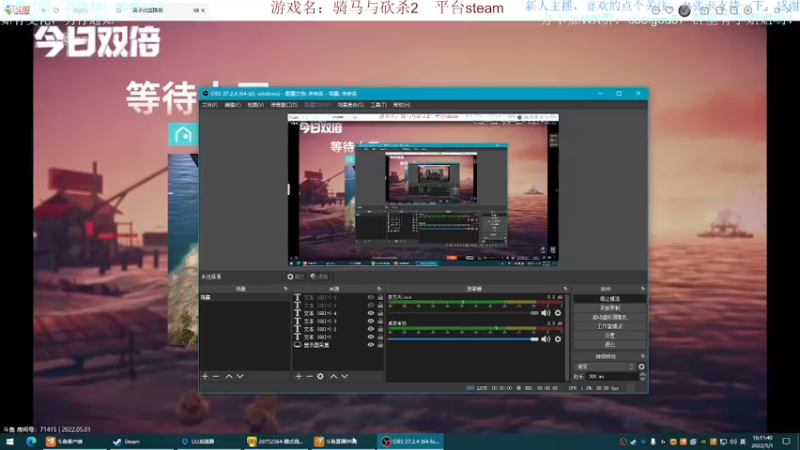Toggle visibility of text (GDI+) 2 source
The image size is (800, 450).
click(371, 329)
